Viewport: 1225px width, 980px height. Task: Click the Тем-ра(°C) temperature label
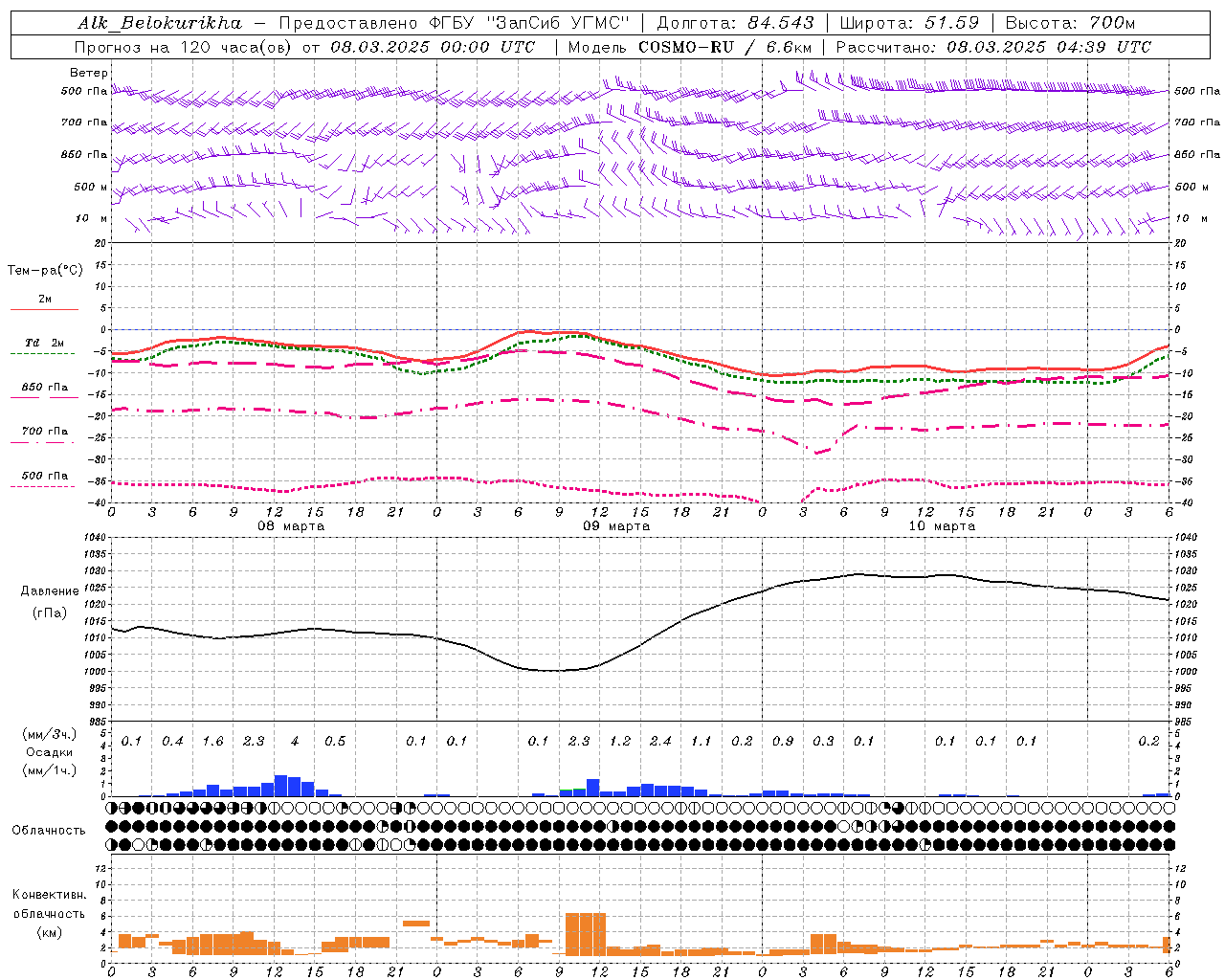click(x=46, y=271)
